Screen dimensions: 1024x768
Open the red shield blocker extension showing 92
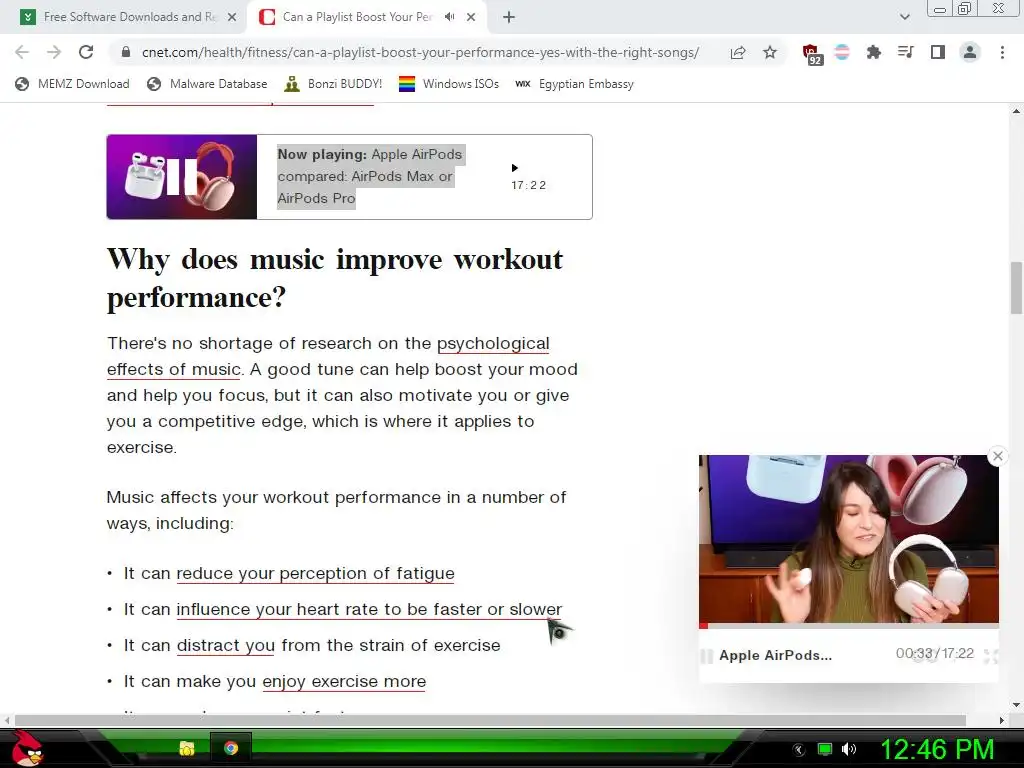pos(812,54)
